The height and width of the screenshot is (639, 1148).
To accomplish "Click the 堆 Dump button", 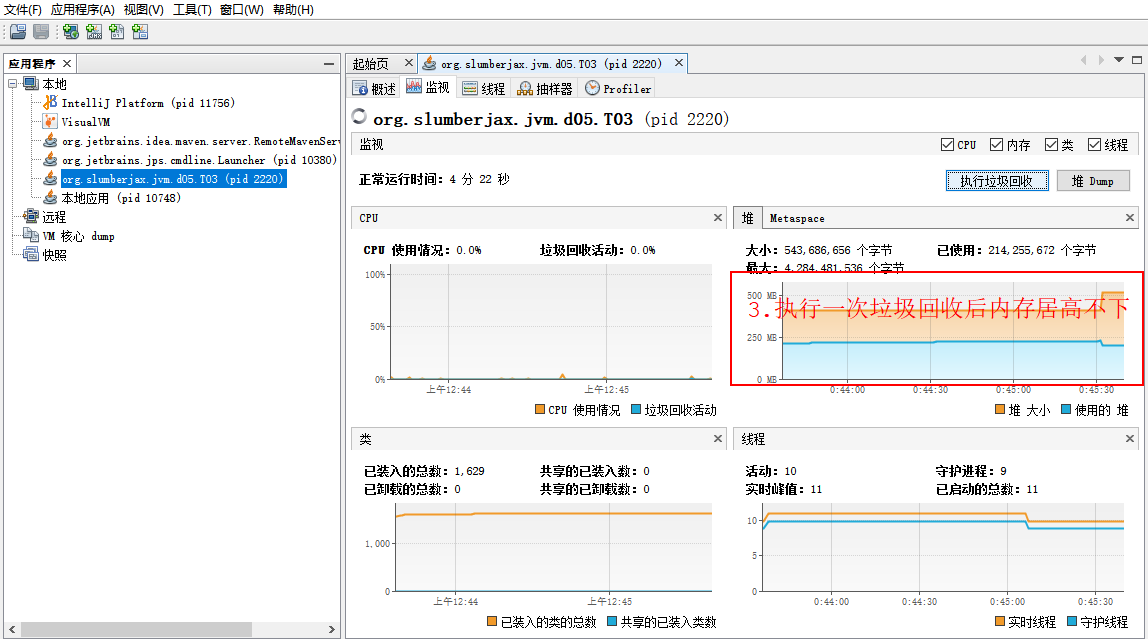I will pos(1093,181).
